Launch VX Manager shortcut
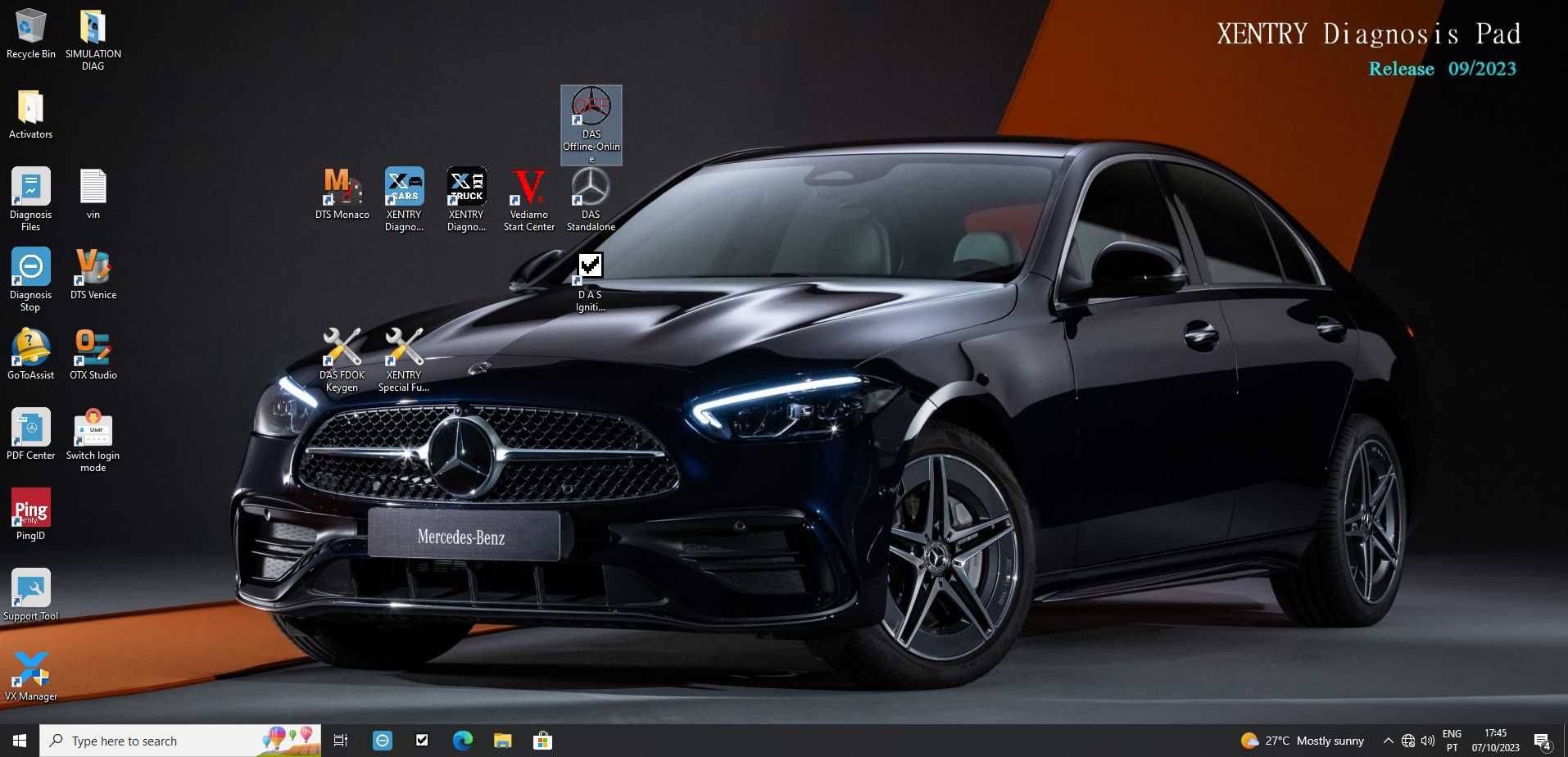This screenshot has height=757, width=1568. (x=31, y=675)
